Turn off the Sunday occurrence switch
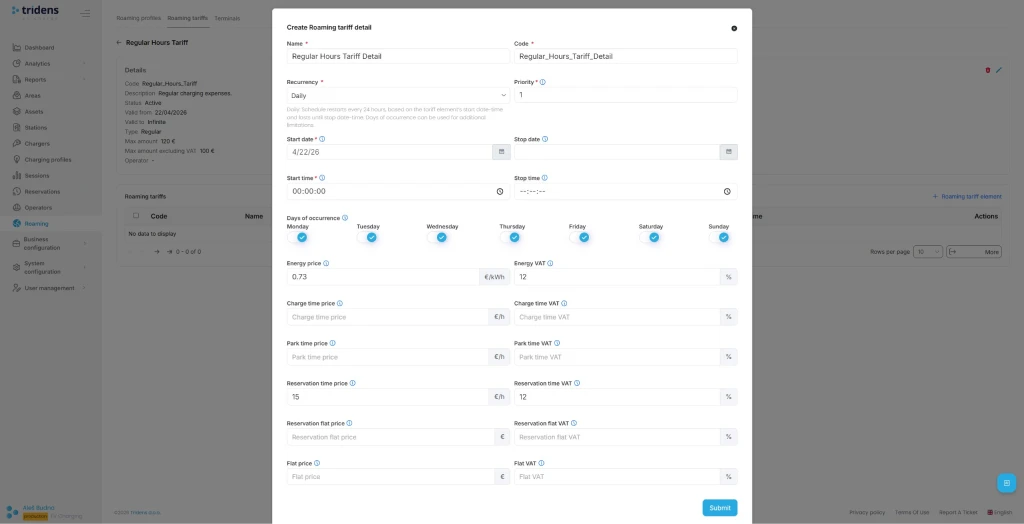Viewport: 1024px width, 524px height. point(721,238)
